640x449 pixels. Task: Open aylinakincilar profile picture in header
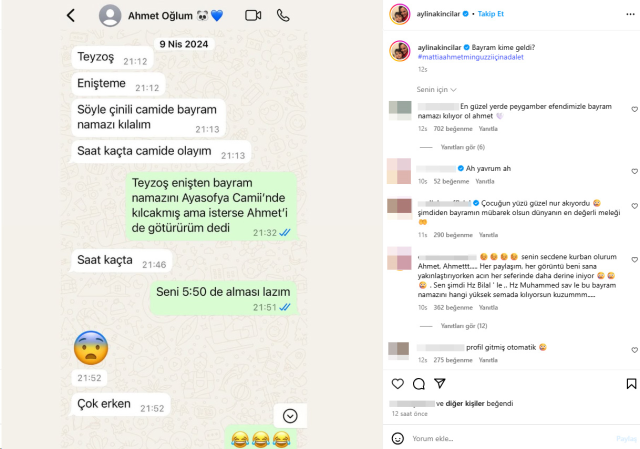tap(400, 14)
